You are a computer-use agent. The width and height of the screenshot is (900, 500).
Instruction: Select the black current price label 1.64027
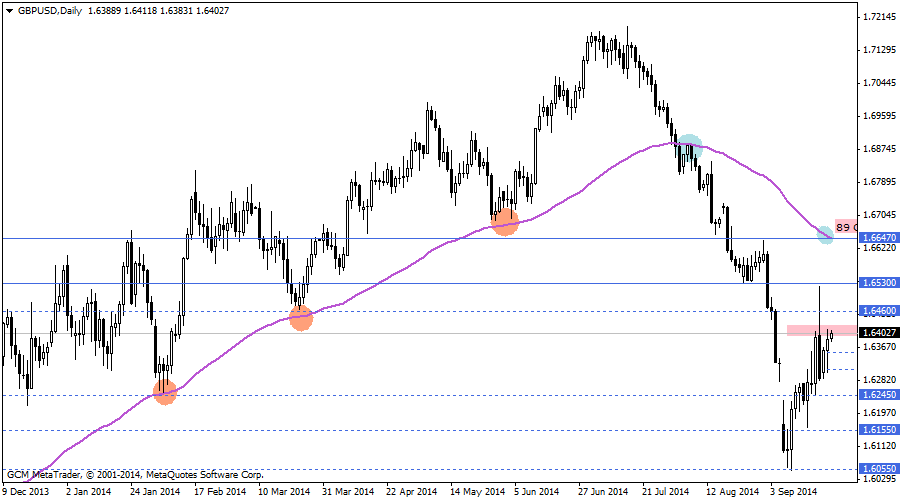pos(878,333)
